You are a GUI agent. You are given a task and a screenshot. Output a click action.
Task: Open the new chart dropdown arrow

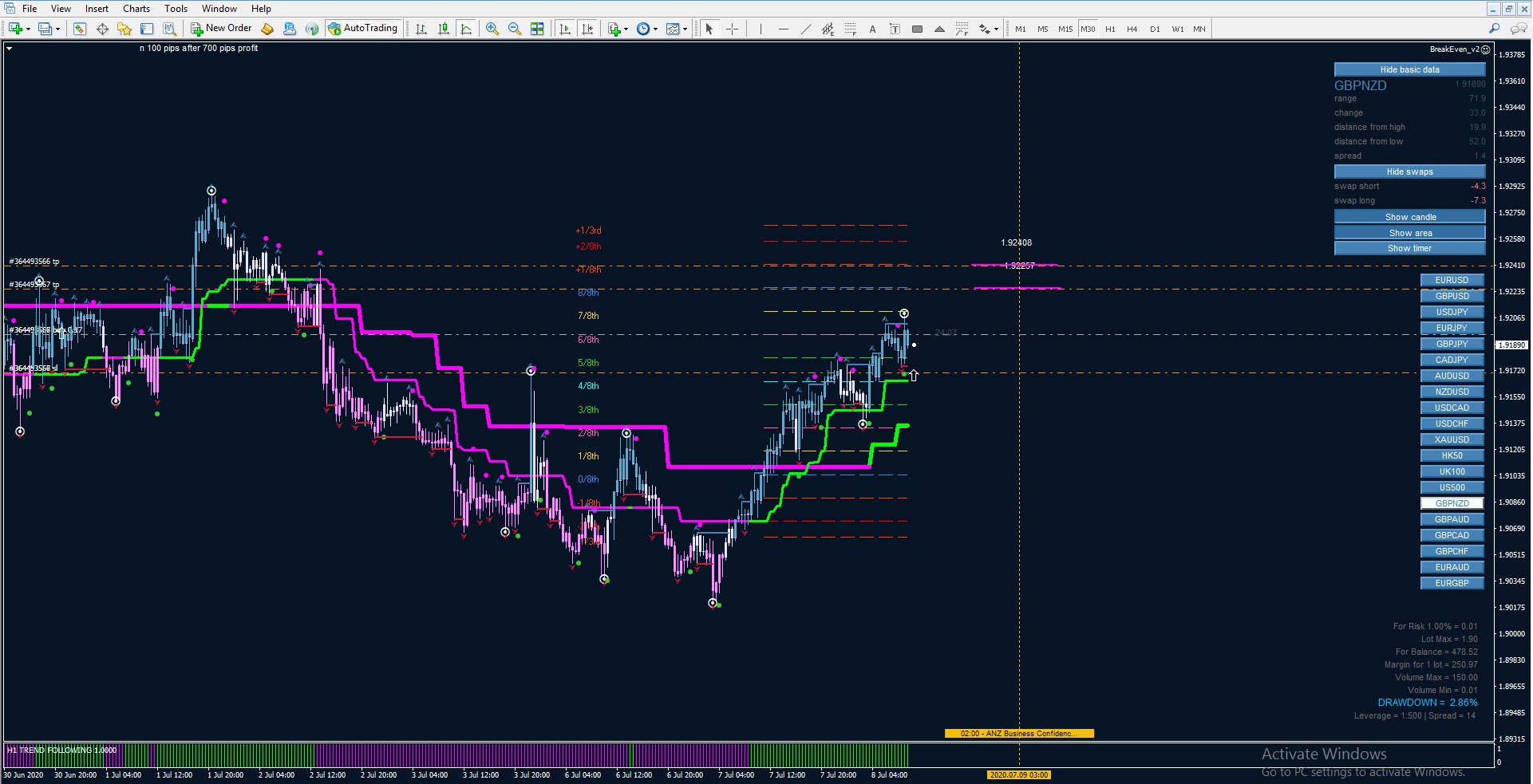pyautogui.click(x=28, y=29)
